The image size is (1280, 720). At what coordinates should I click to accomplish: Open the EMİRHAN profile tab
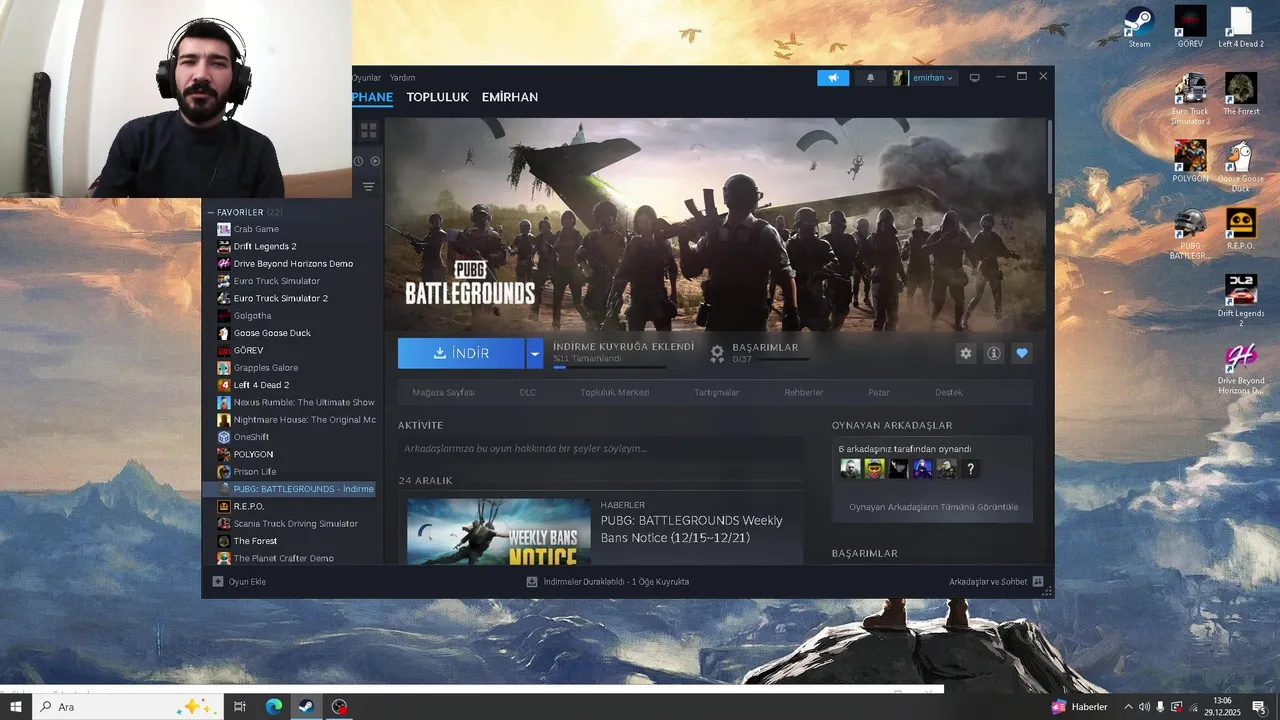510,97
